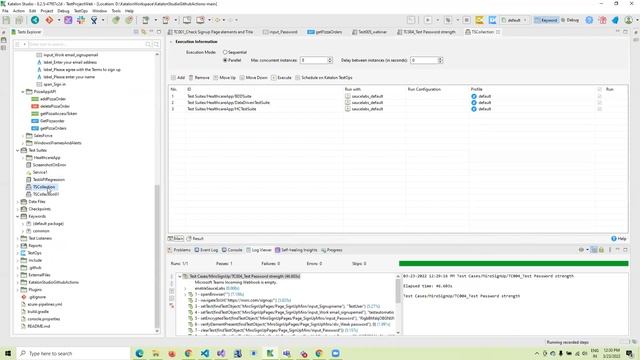Click the Katalon Studio taskbar icon

tap(270, 353)
